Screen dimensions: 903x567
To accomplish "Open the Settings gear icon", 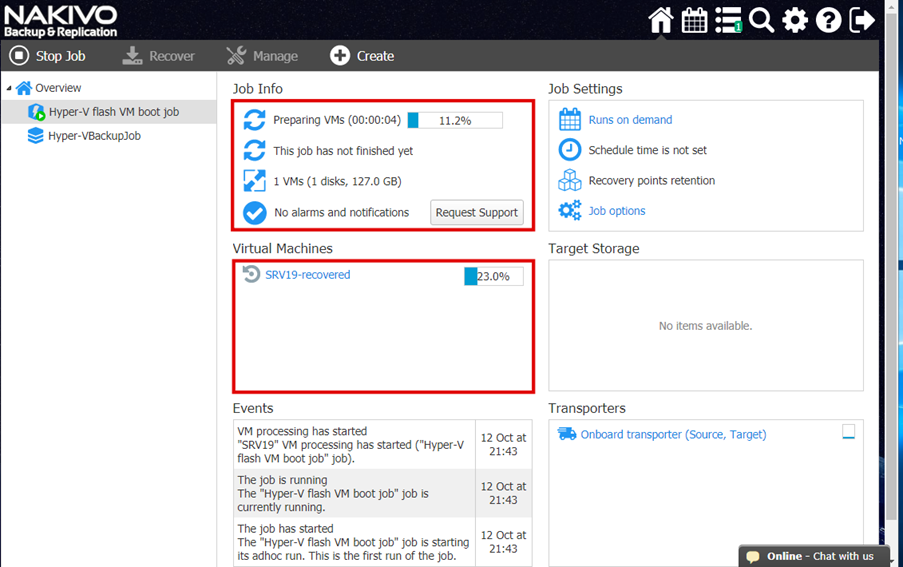I will click(795, 20).
